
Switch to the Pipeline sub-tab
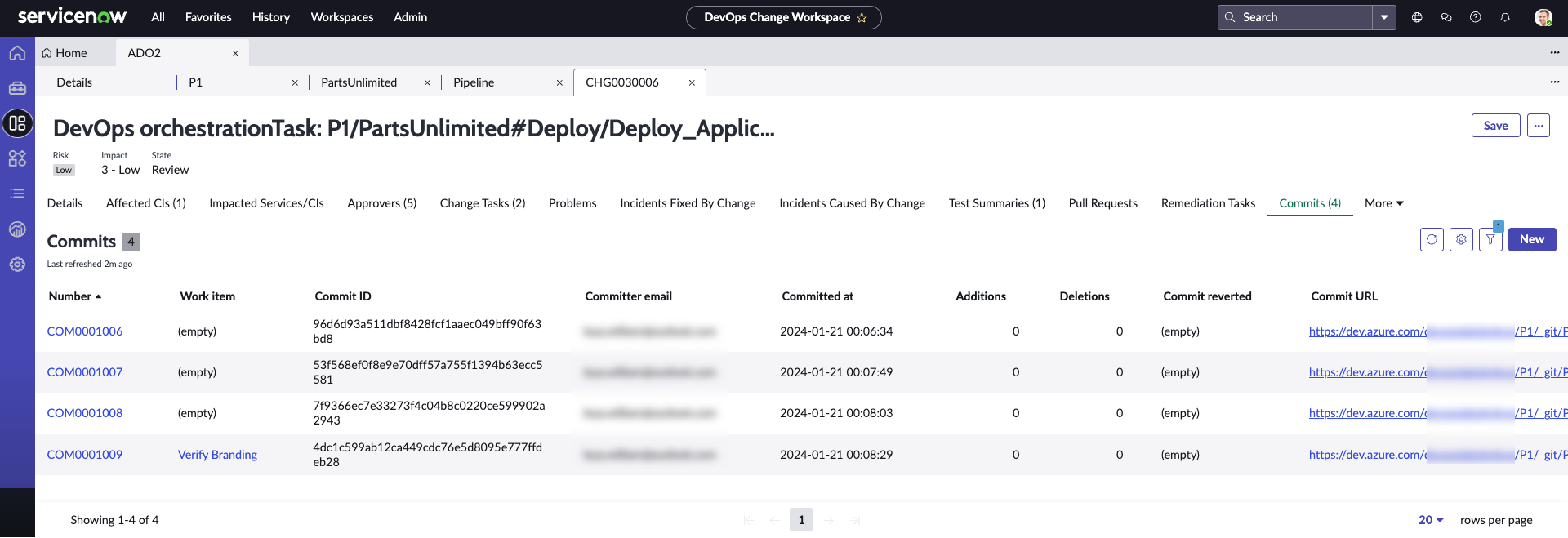point(474,82)
